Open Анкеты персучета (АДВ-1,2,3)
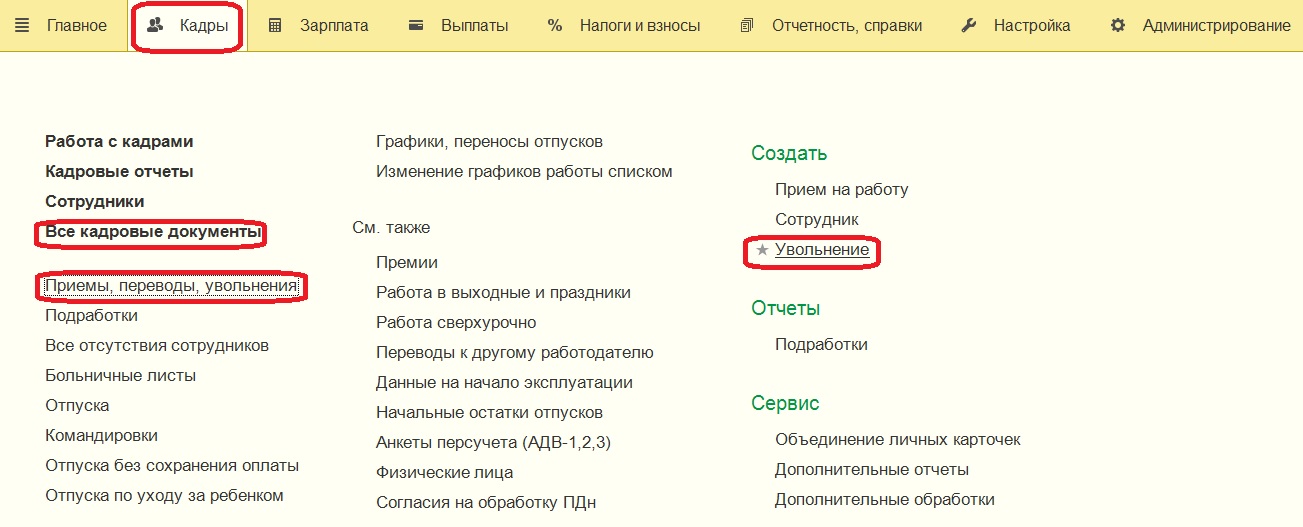 coord(493,443)
